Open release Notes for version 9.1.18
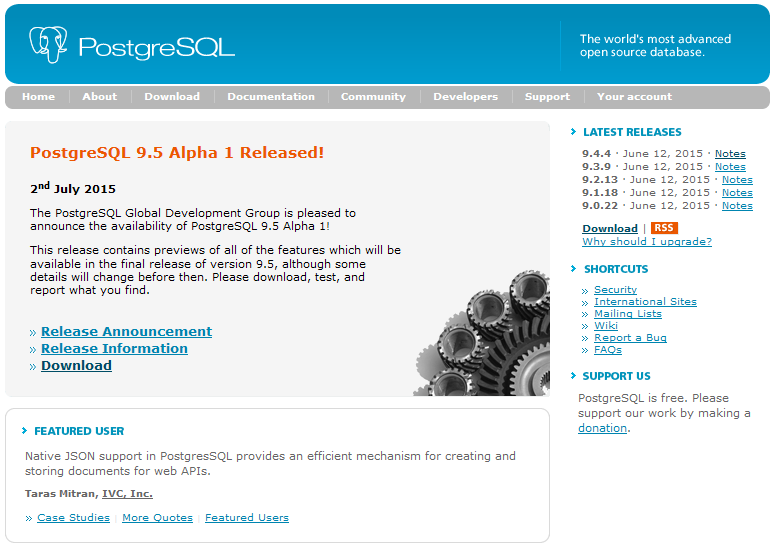The image size is (776, 560). pos(737,192)
